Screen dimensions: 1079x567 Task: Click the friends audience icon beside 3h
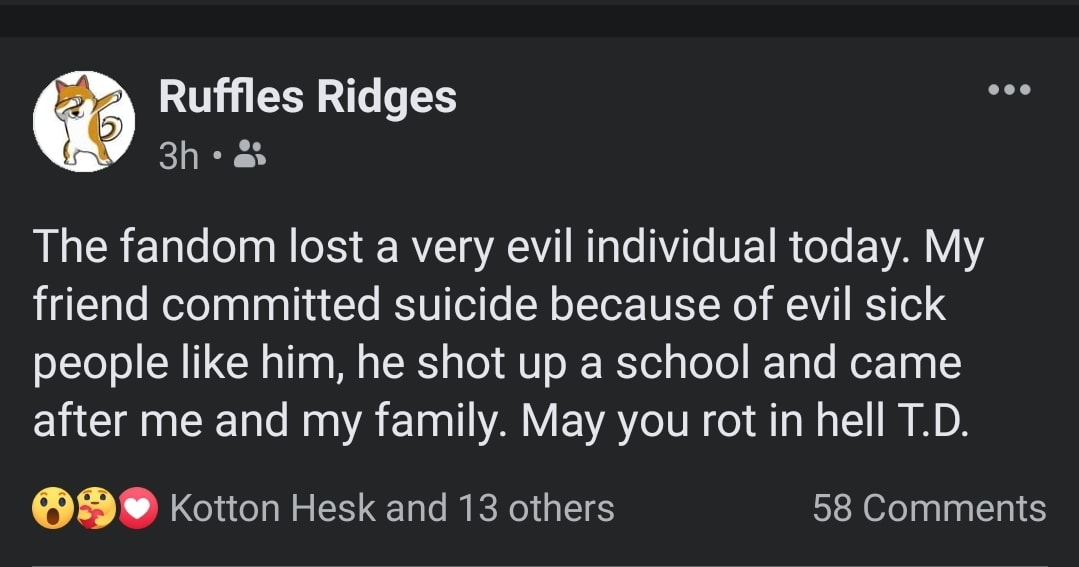[x=249, y=155]
